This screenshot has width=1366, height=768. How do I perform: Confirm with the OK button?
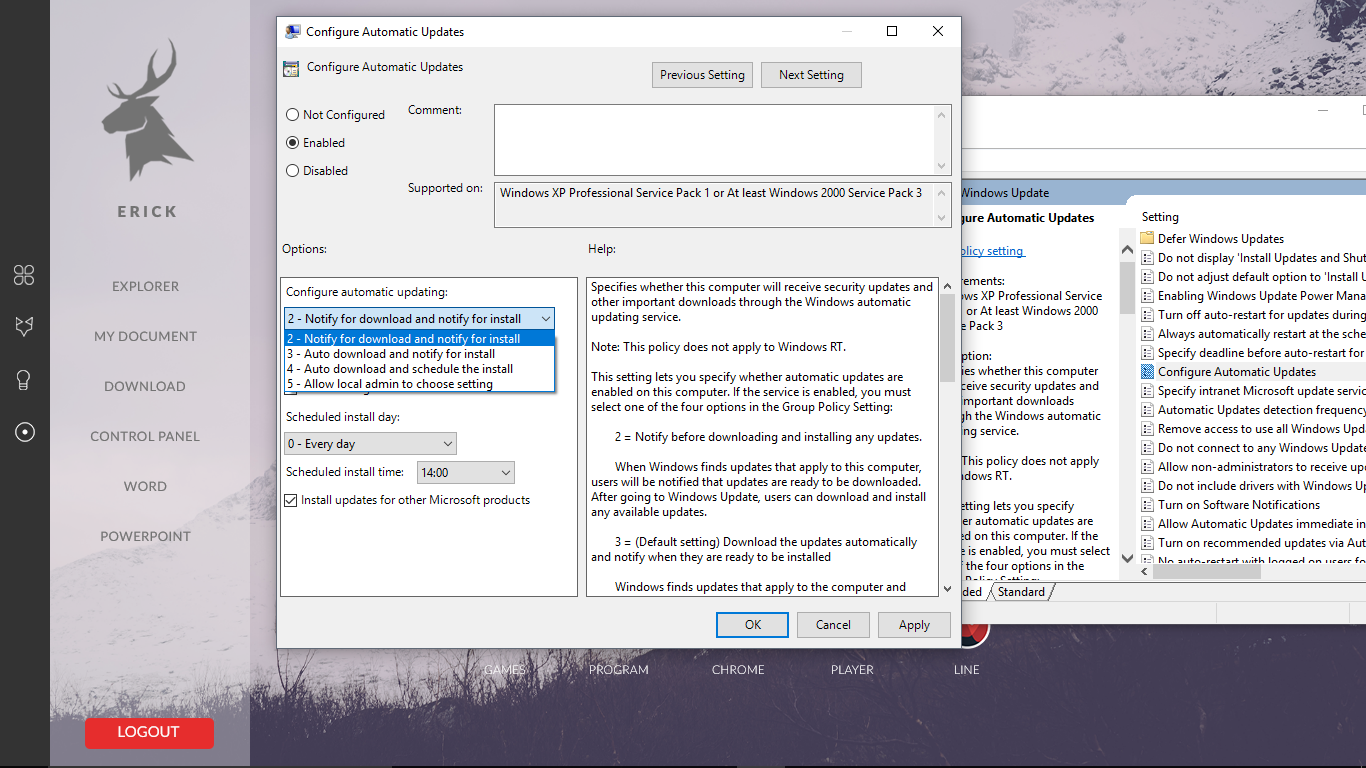(753, 625)
